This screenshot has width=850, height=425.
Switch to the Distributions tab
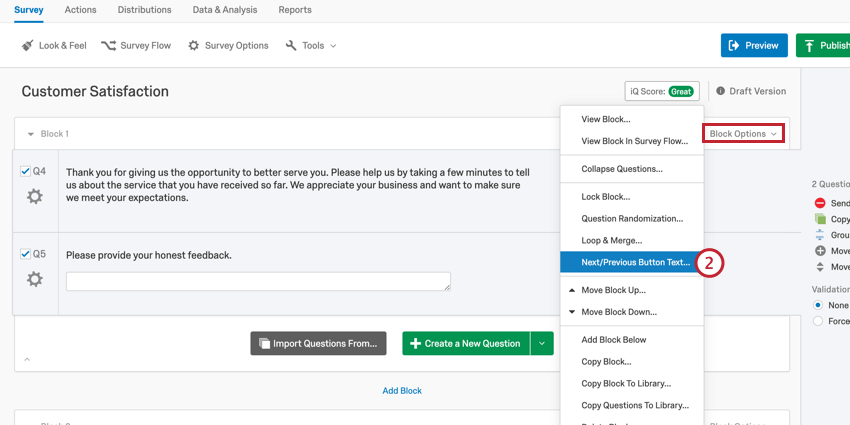144,10
